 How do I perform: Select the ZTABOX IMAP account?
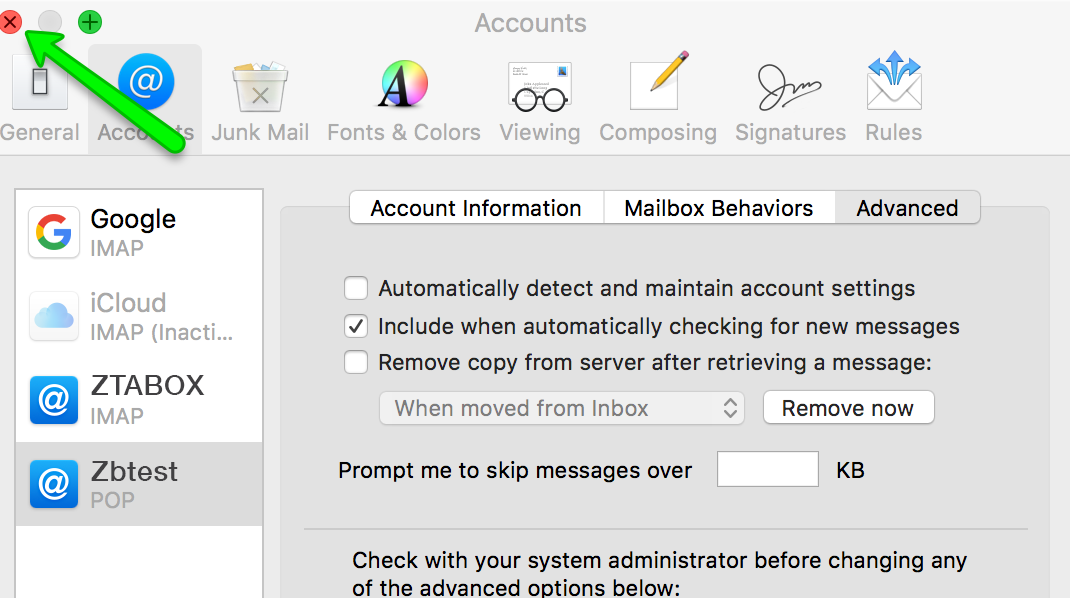(x=139, y=400)
